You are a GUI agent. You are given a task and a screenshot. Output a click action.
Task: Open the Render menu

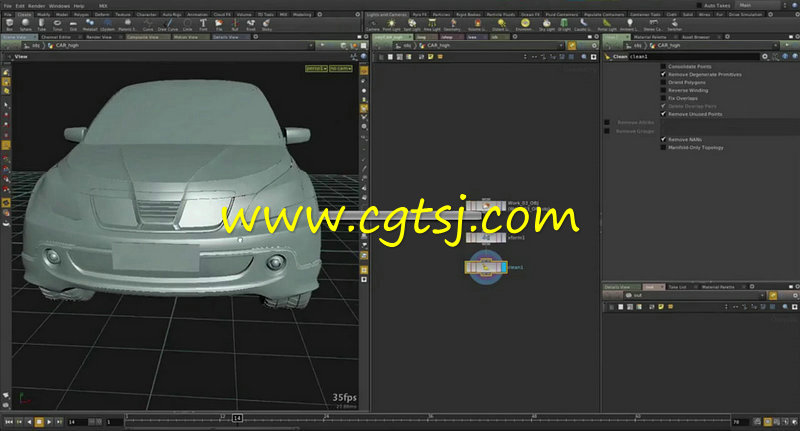[36, 6]
